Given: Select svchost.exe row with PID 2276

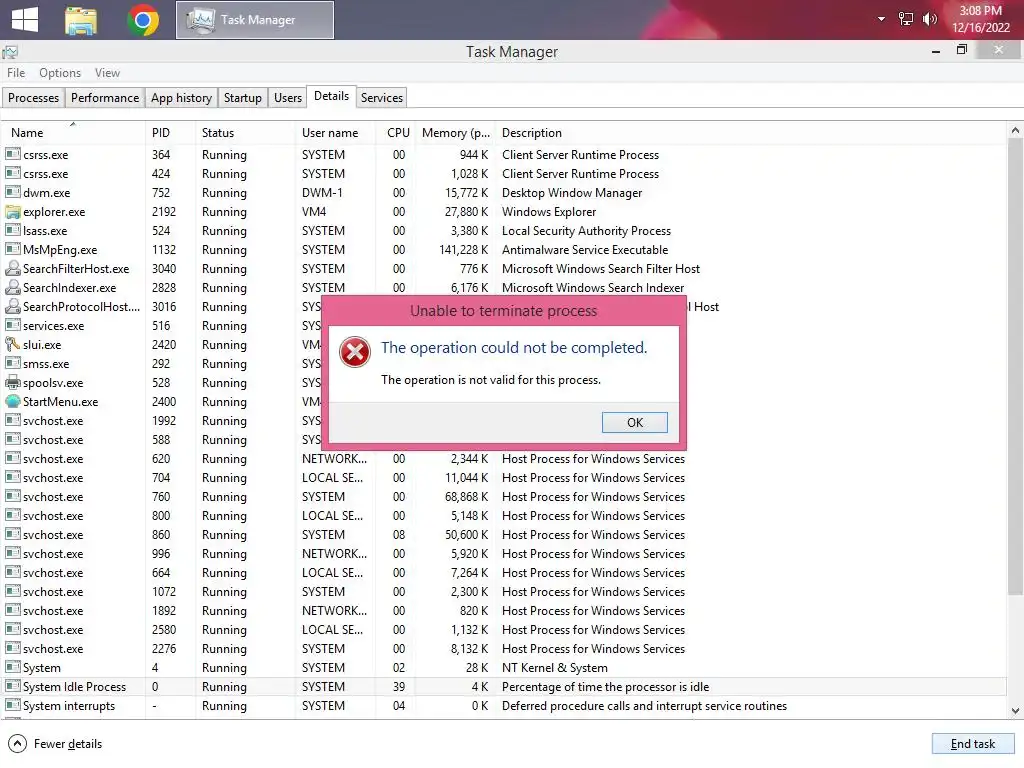Looking at the screenshot, I should (x=503, y=648).
